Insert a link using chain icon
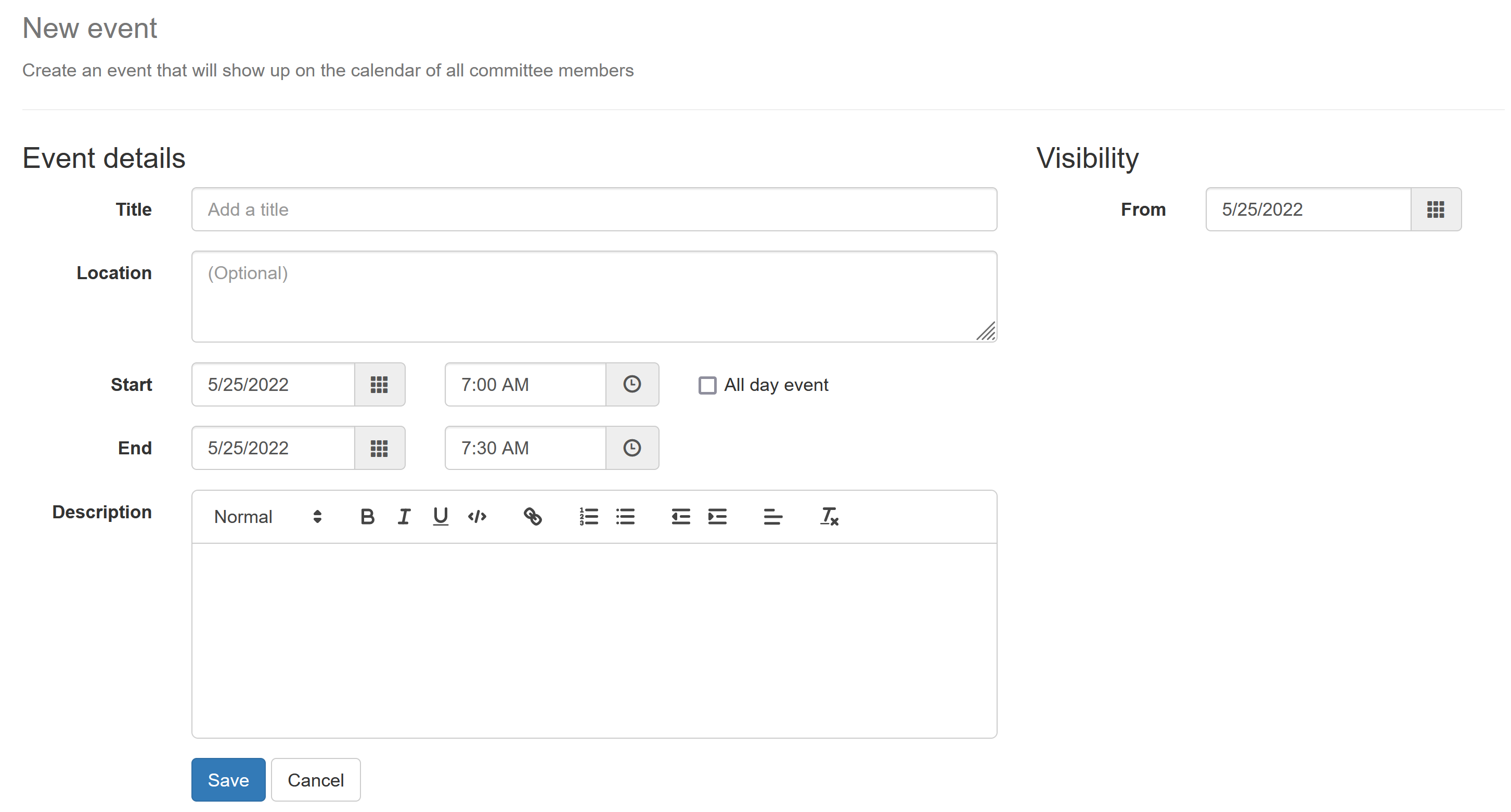The height and width of the screenshot is (812, 1511). coord(533,517)
